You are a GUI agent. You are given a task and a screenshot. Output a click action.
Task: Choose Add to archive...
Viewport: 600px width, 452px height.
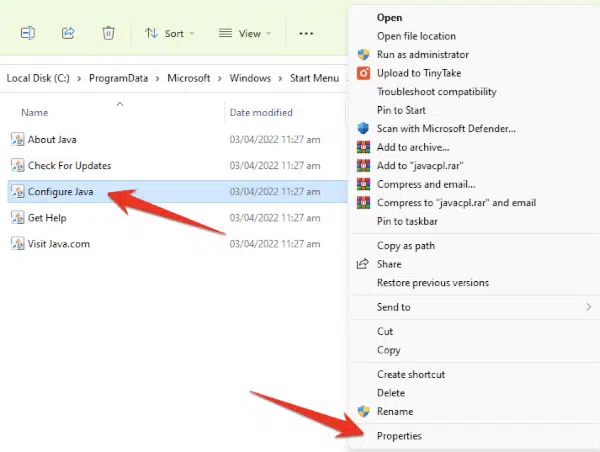tap(413, 147)
